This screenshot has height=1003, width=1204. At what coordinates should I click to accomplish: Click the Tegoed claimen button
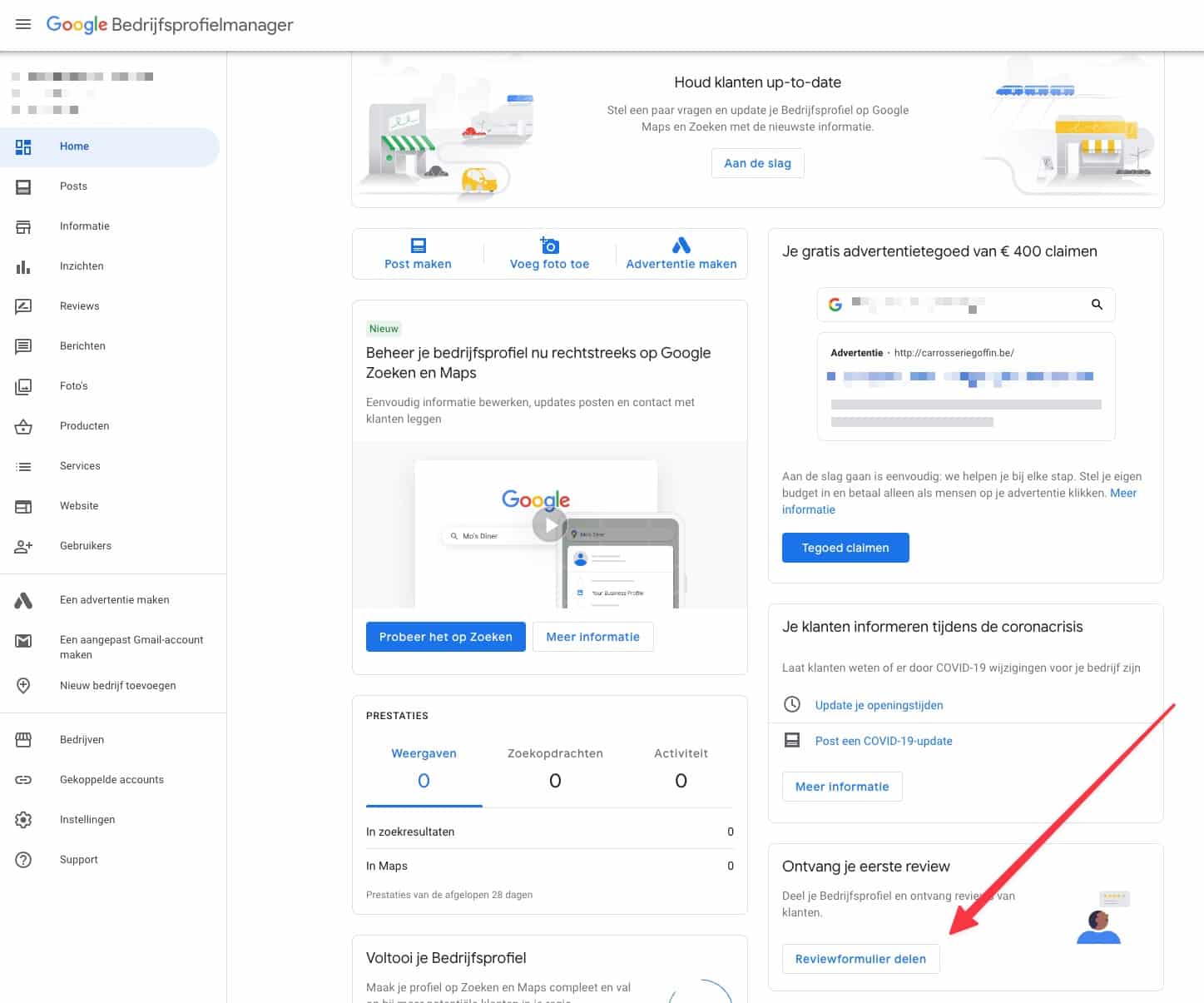click(845, 548)
